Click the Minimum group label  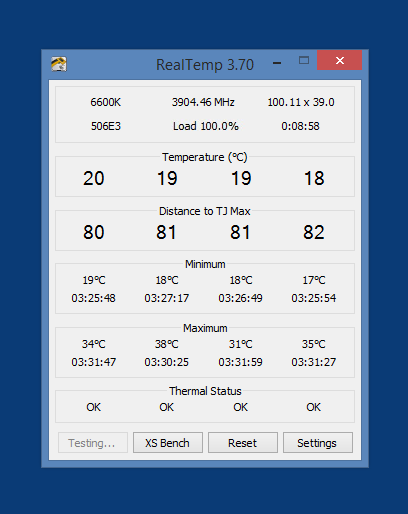pos(205,264)
